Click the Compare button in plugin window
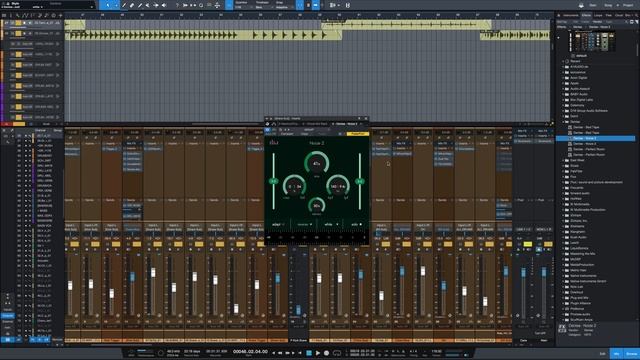This screenshot has height=360, width=640. point(287,134)
